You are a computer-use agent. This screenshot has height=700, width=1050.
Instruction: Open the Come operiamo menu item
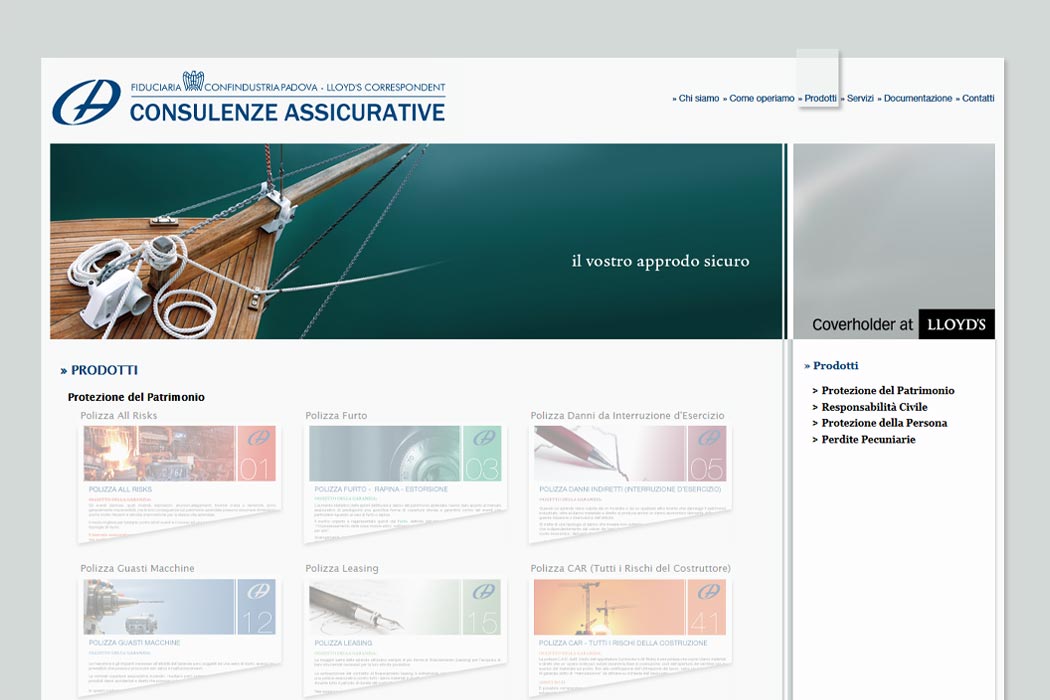point(761,98)
